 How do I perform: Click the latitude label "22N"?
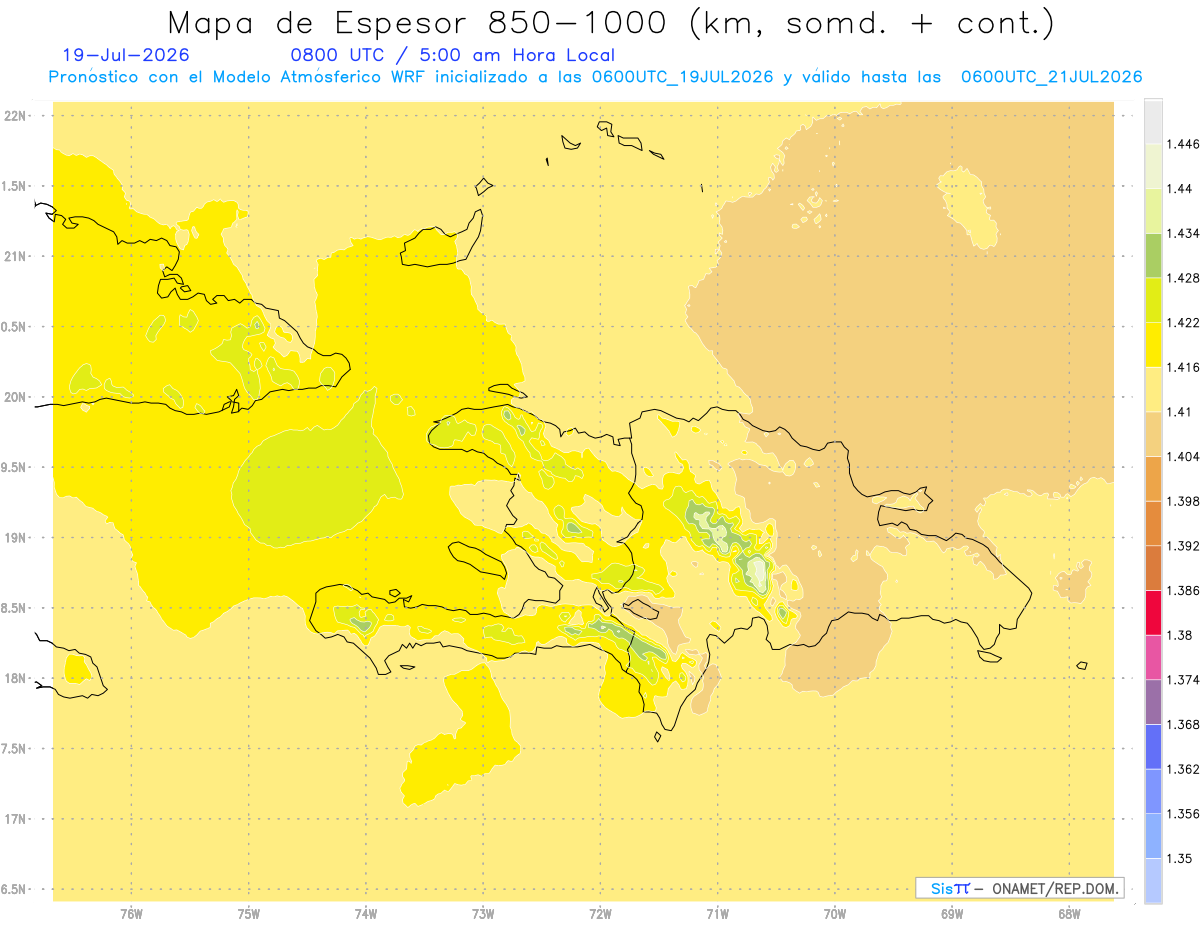[x=15, y=116]
